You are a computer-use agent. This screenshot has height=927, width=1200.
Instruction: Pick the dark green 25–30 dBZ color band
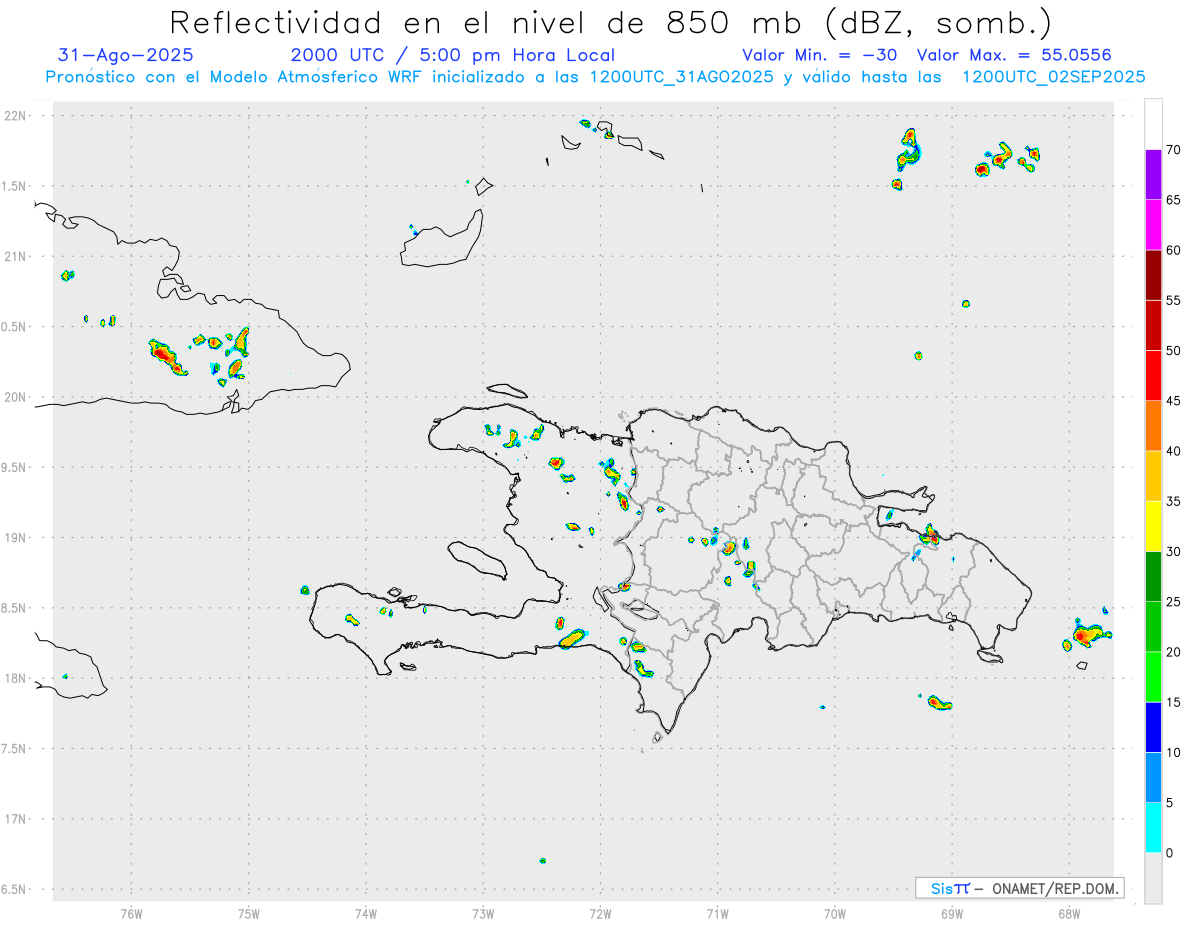pyautogui.click(x=1153, y=577)
